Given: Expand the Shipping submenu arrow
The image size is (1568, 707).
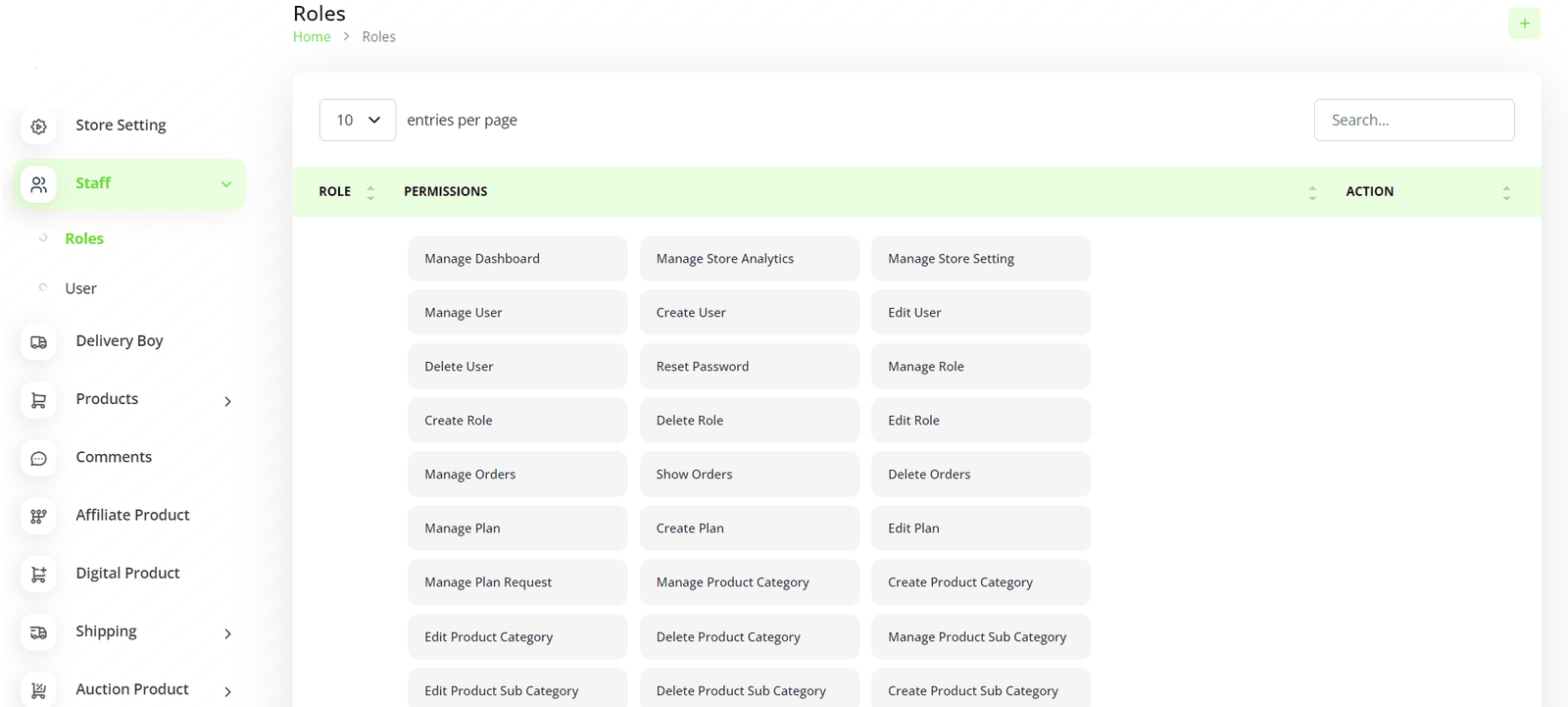Looking at the screenshot, I should (227, 633).
